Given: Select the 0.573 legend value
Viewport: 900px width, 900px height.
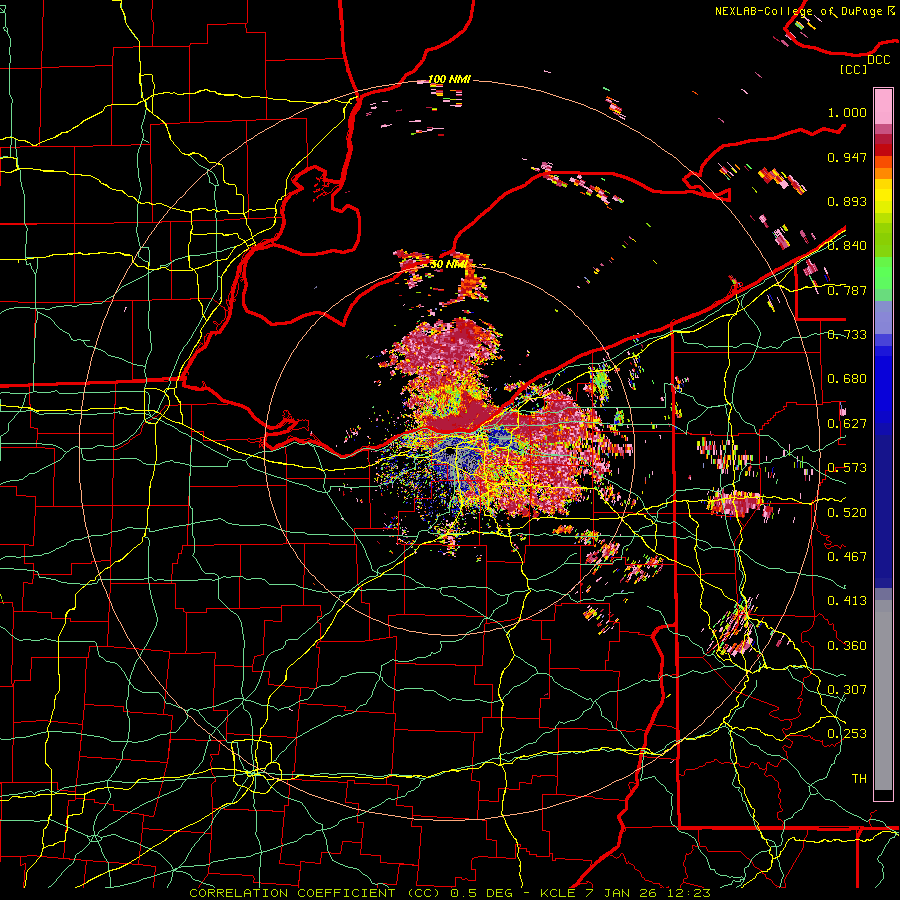Looking at the screenshot, I should tap(847, 468).
